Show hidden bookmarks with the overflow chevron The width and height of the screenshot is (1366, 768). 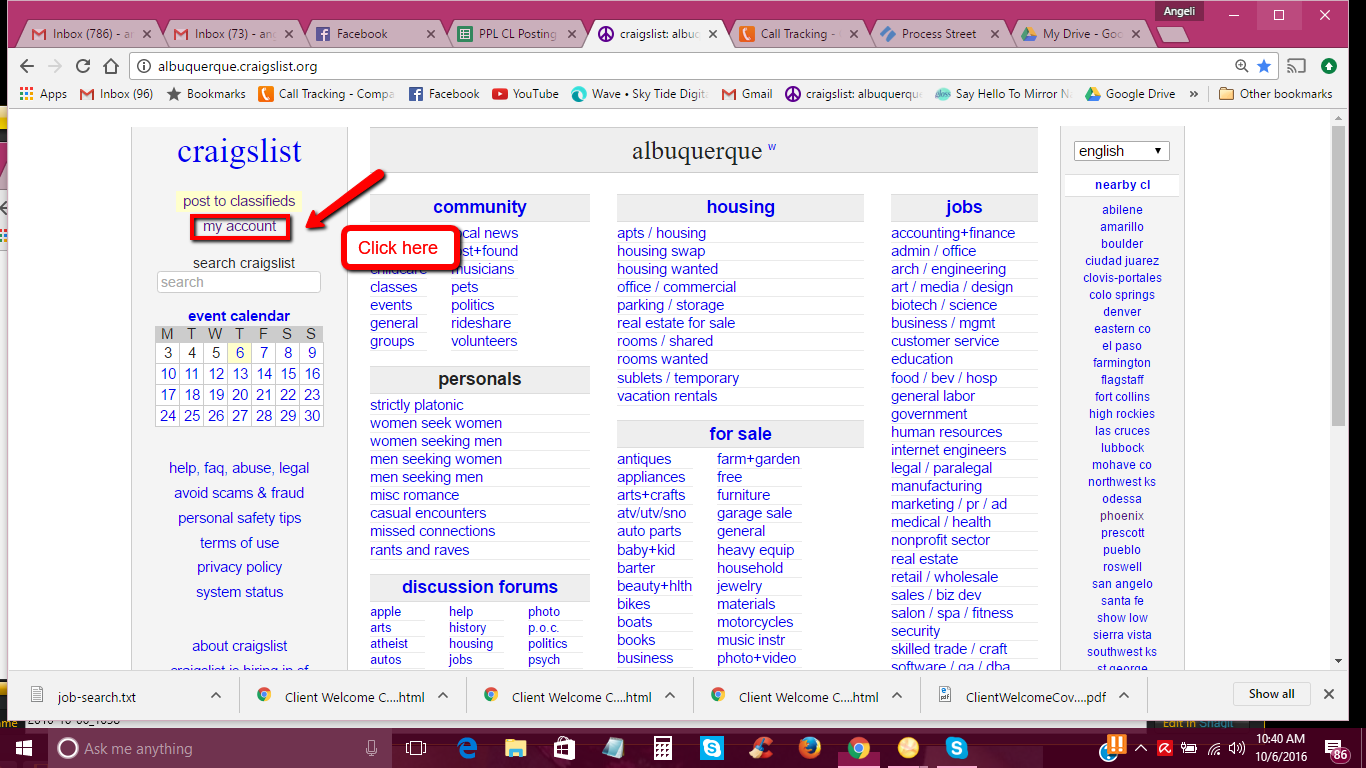click(x=1194, y=94)
